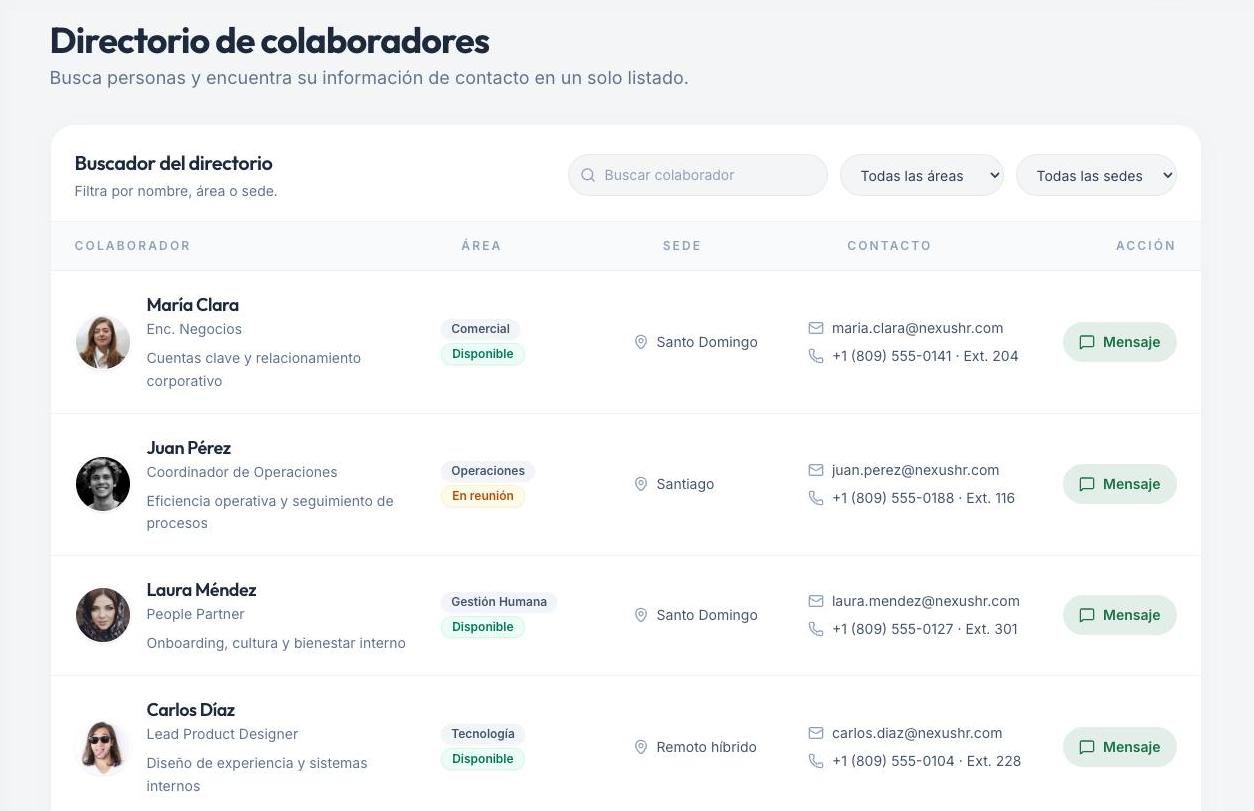The image size is (1254, 811).
Task: Click Laura Méndez's Disponible status badge
Action: [x=483, y=627]
